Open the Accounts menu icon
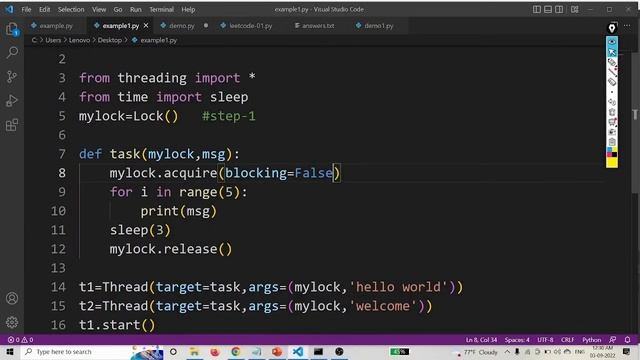 pos(12,298)
